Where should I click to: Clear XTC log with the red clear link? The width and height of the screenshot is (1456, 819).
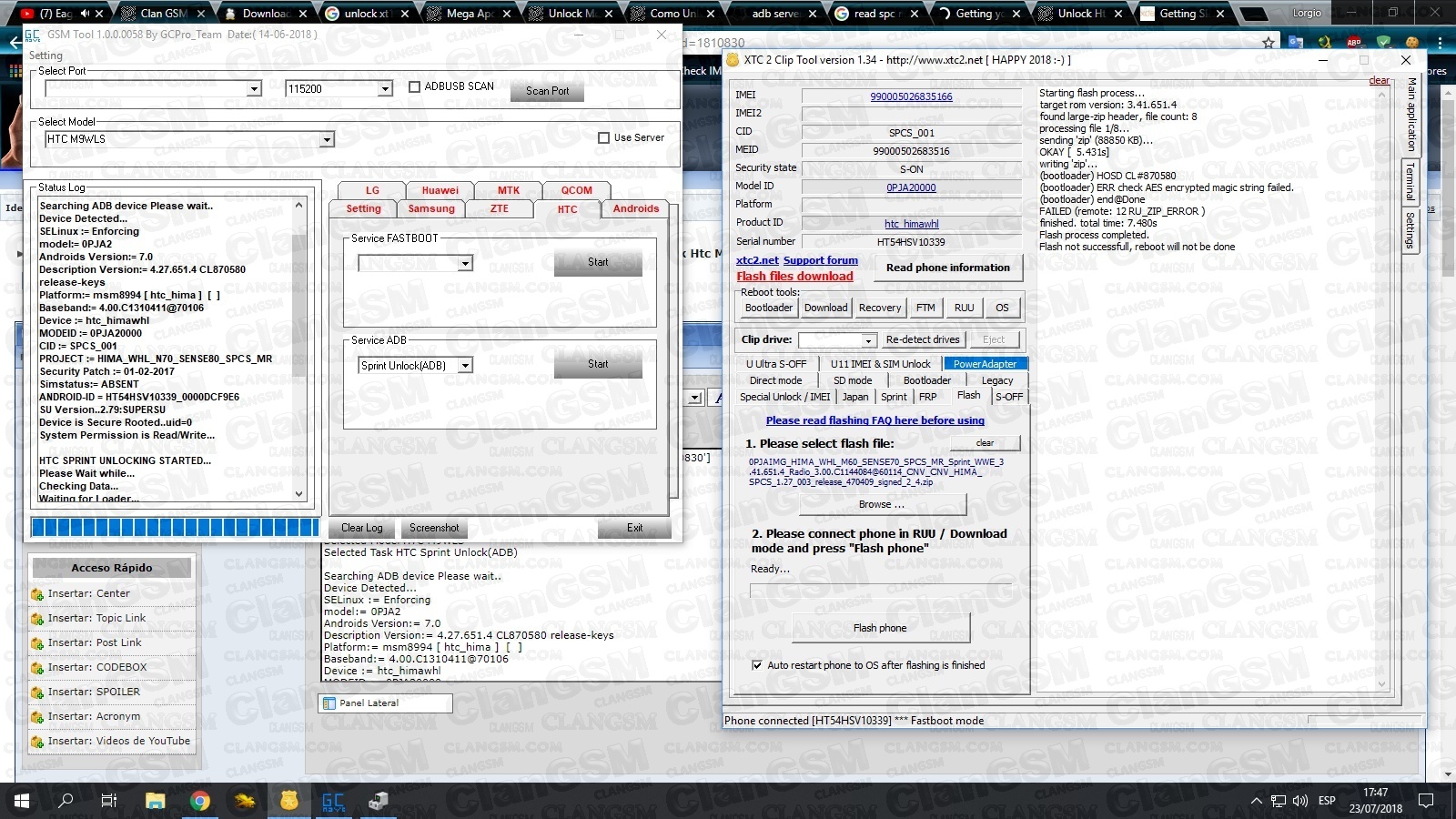1380,81
